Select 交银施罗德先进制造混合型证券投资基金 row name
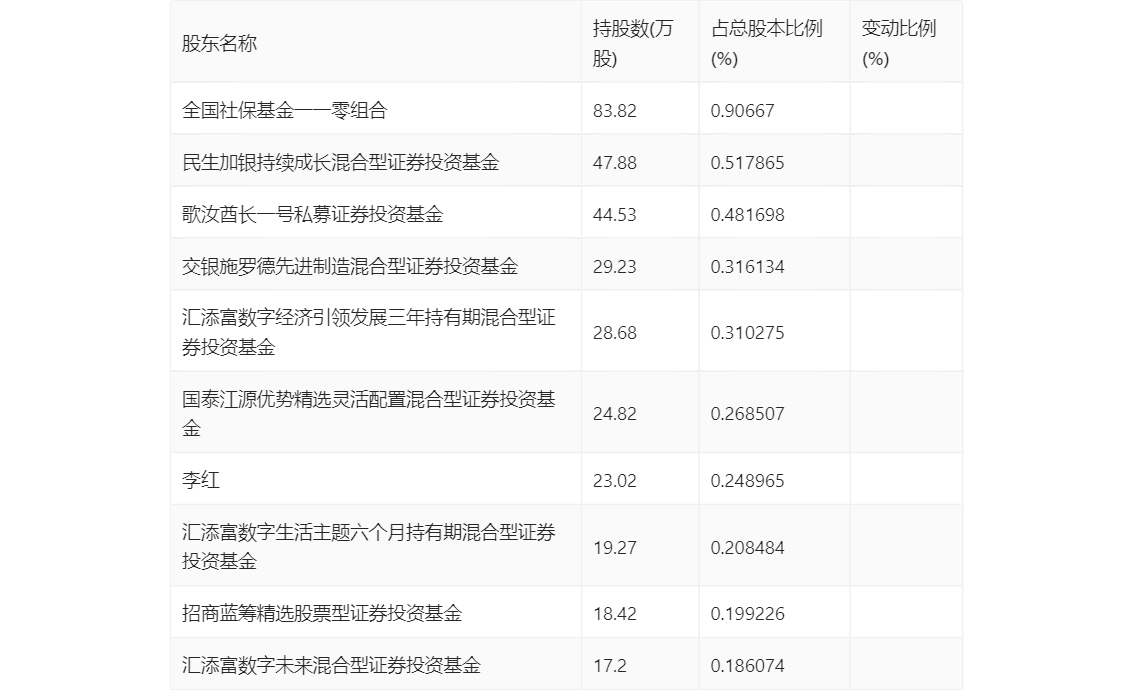 pos(349,266)
